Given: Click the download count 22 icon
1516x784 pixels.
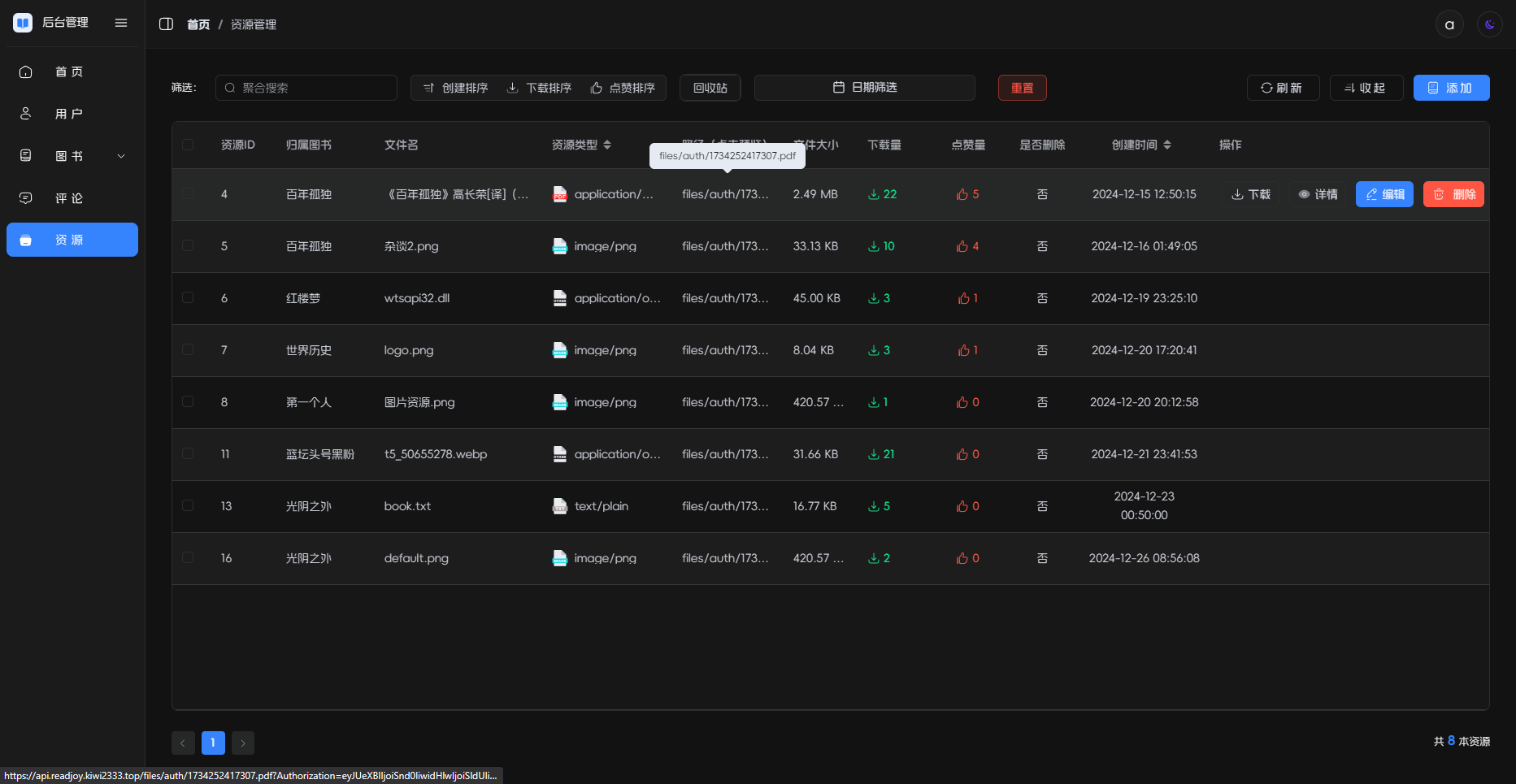Looking at the screenshot, I should pos(874,194).
